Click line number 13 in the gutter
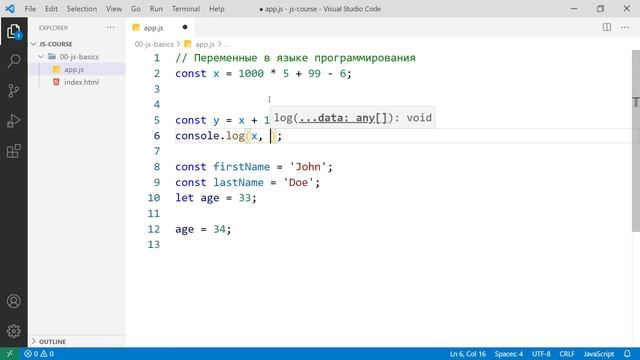 tap(153, 244)
